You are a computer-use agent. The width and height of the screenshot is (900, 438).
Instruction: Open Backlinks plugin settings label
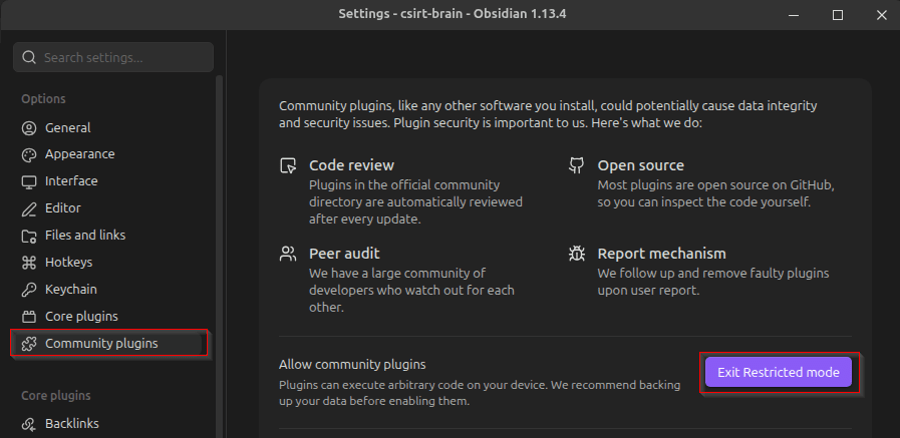tap(72, 423)
